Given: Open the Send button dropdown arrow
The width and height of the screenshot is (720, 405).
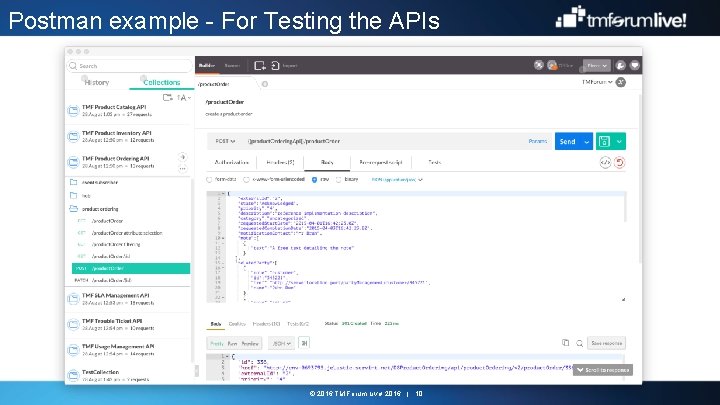Looking at the screenshot, I should (586, 141).
